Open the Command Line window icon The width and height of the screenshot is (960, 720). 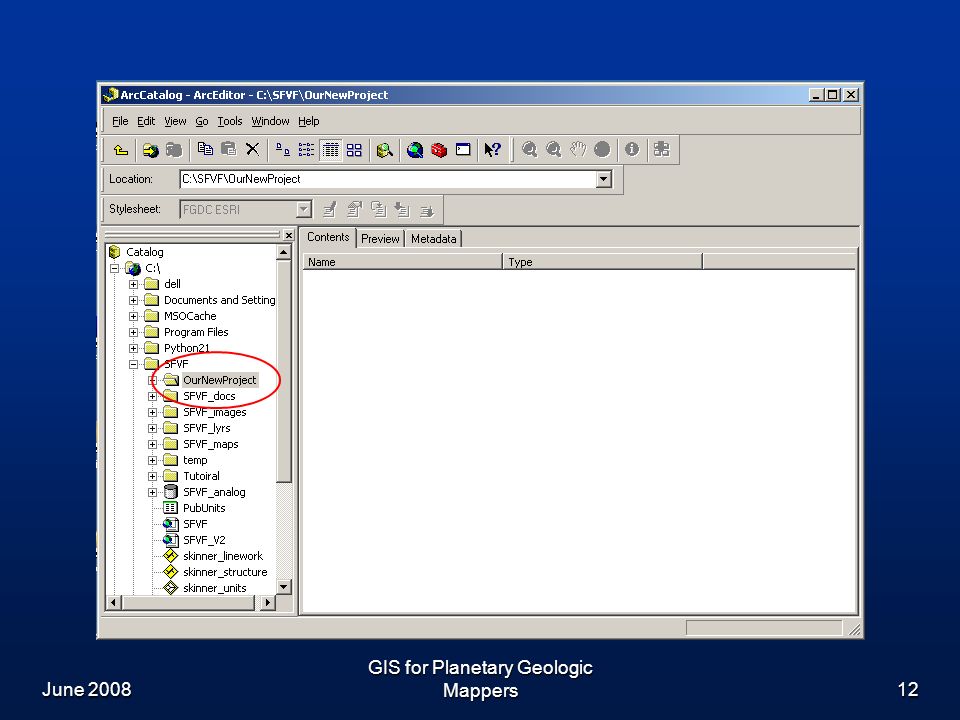point(463,149)
